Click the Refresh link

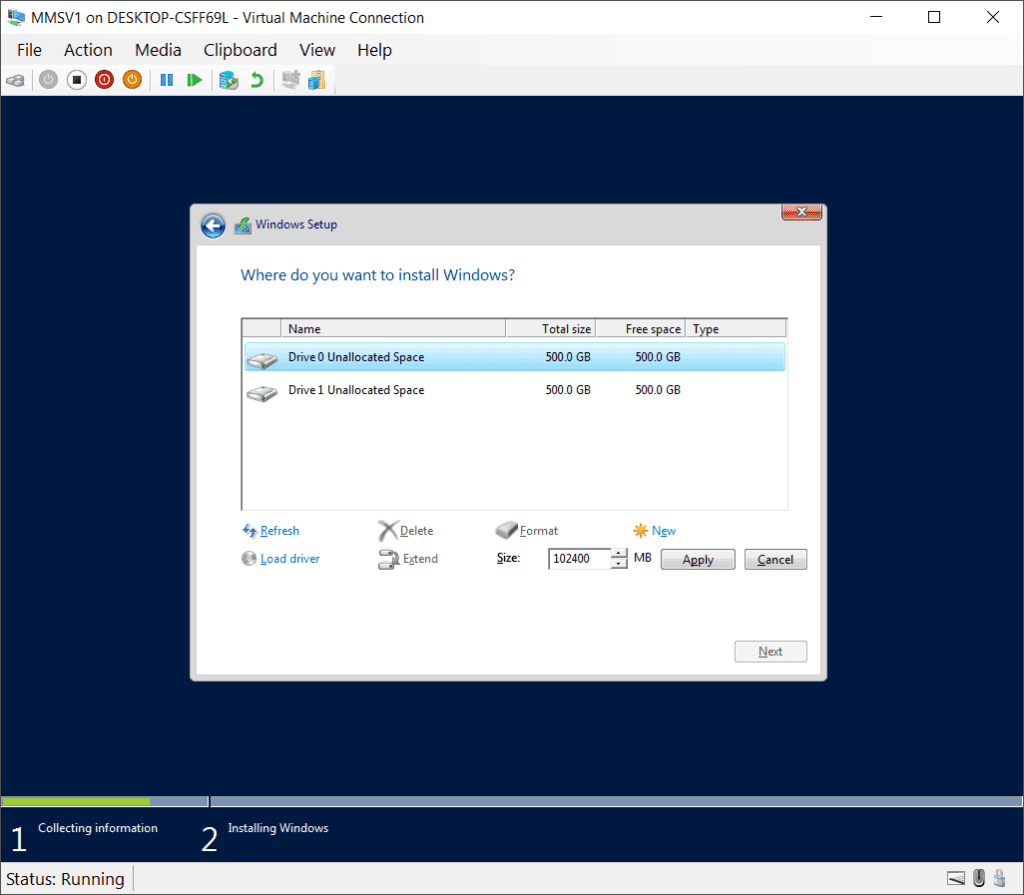tap(280, 530)
